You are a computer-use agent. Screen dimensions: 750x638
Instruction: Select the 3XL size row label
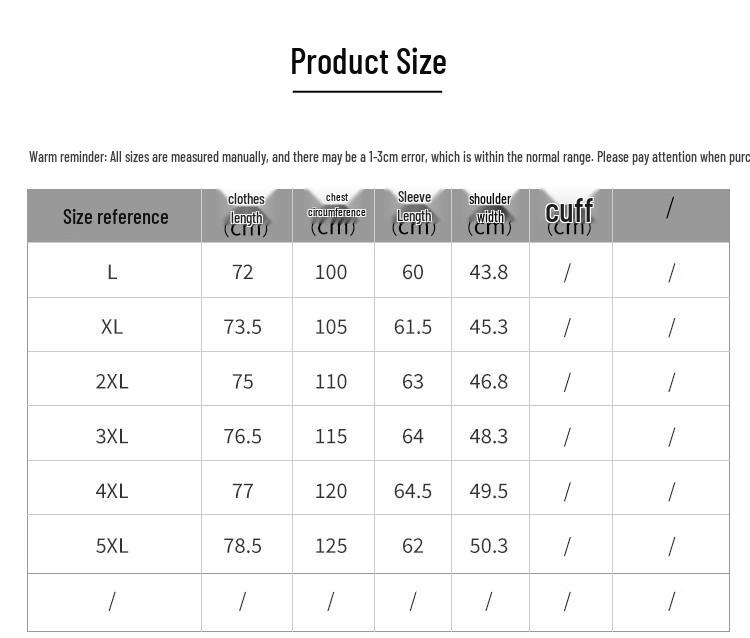[x=112, y=436]
